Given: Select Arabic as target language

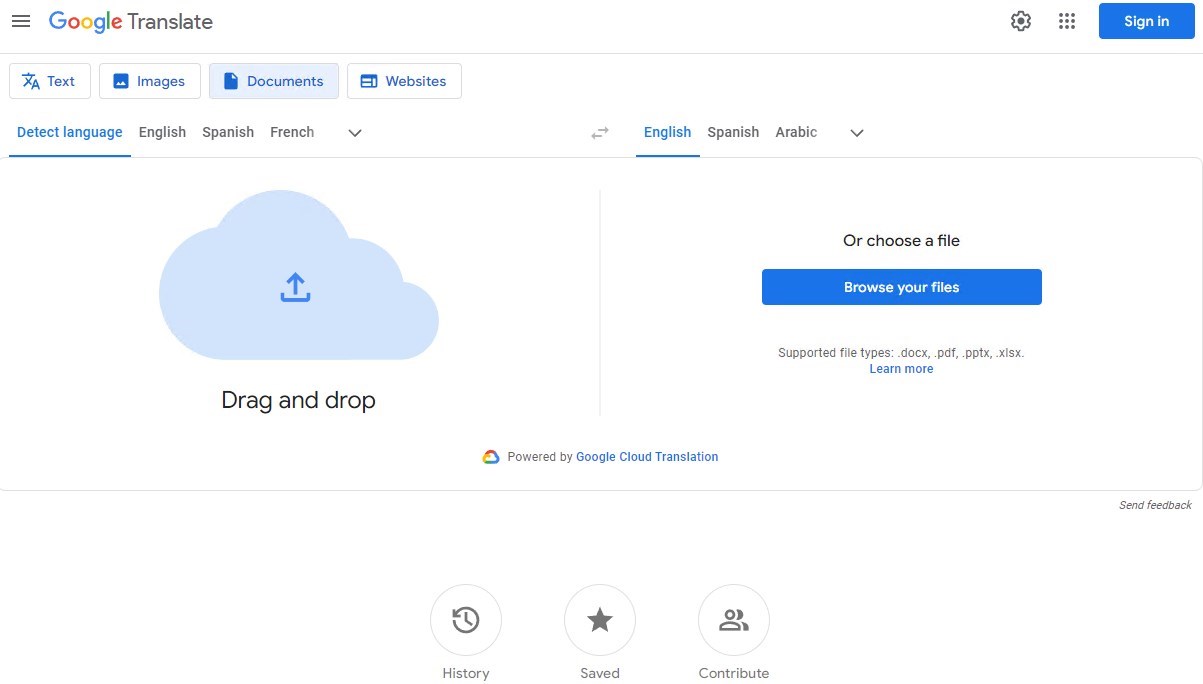Looking at the screenshot, I should (x=796, y=132).
